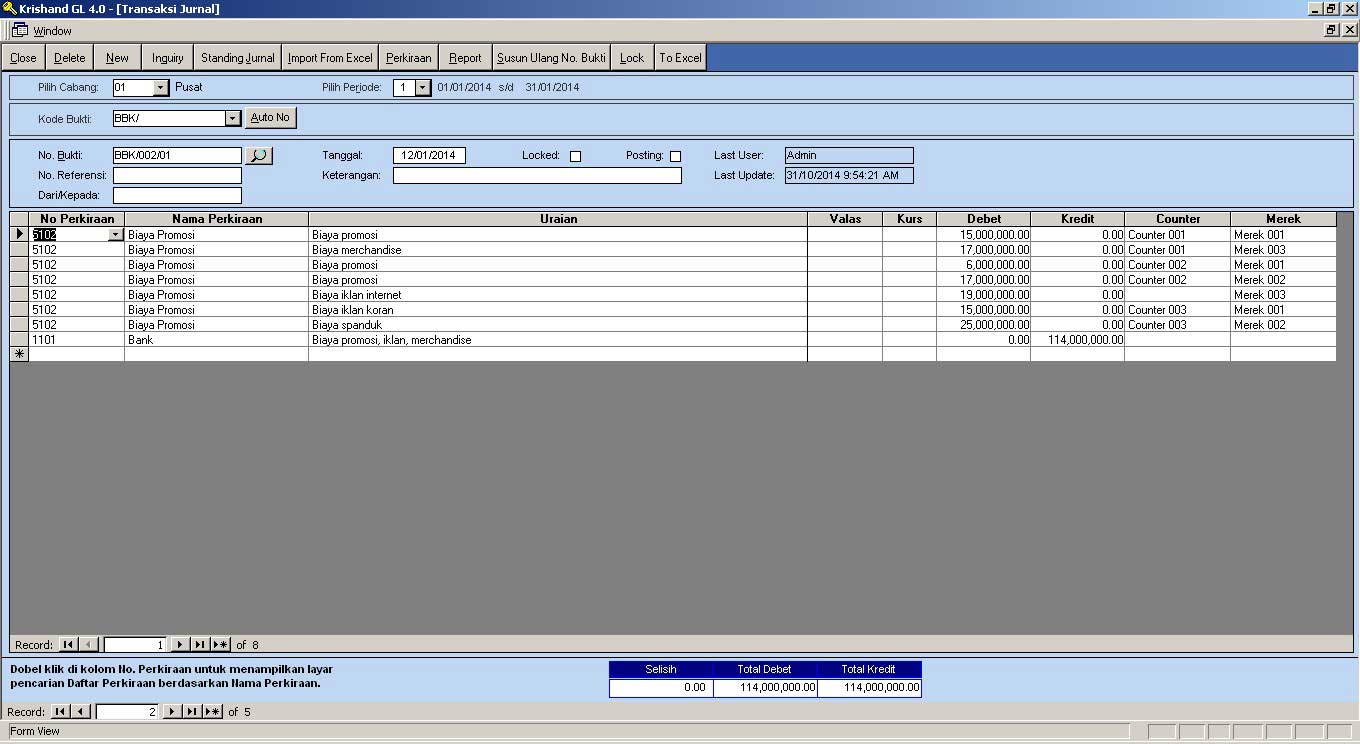Open the Window menu
The width and height of the screenshot is (1360, 744).
(52, 31)
